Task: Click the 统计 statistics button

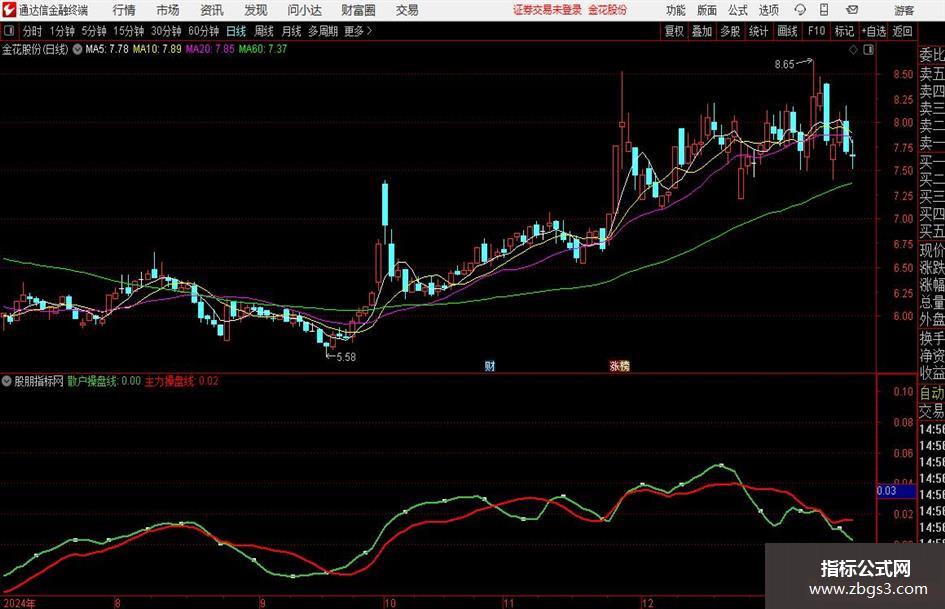Action: click(758, 31)
